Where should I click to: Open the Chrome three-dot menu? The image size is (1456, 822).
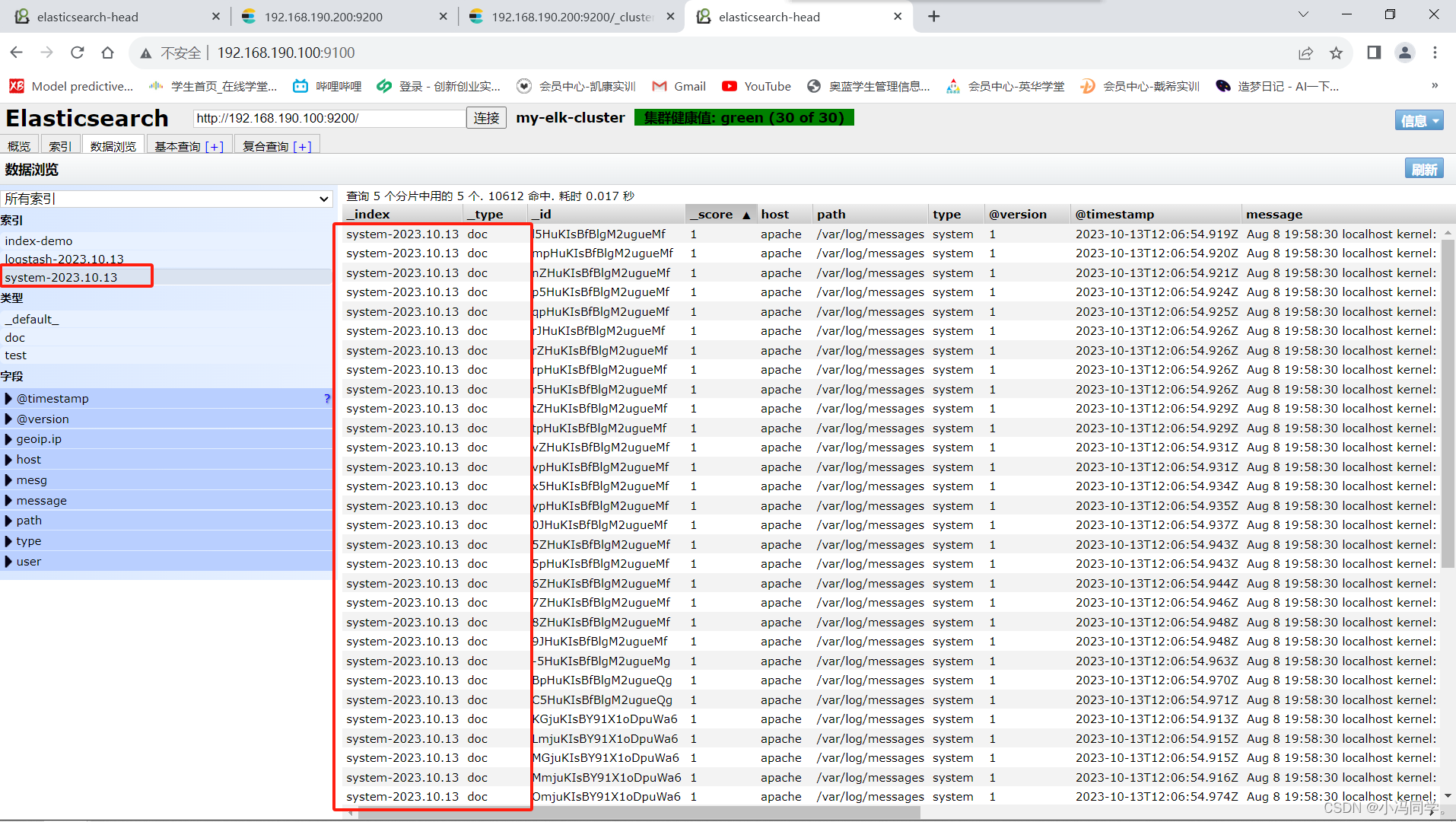click(x=1435, y=53)
